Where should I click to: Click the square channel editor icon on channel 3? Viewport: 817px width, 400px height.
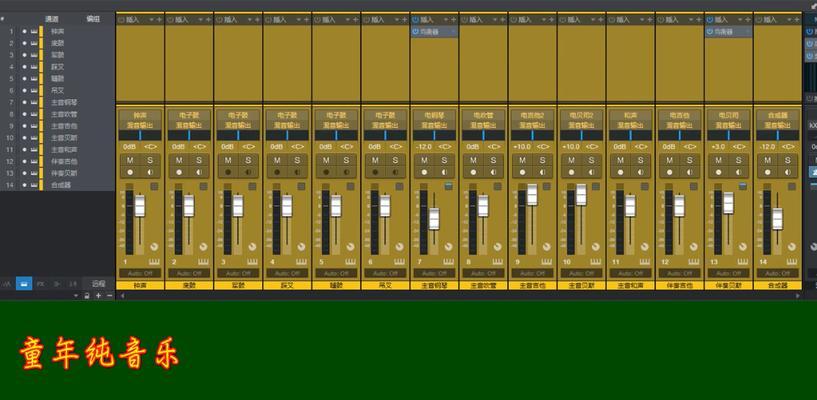[x=252, y=186]
